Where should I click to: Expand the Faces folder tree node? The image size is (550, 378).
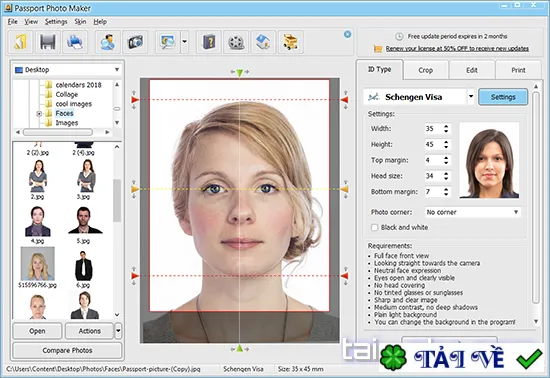tap(39, 114)
